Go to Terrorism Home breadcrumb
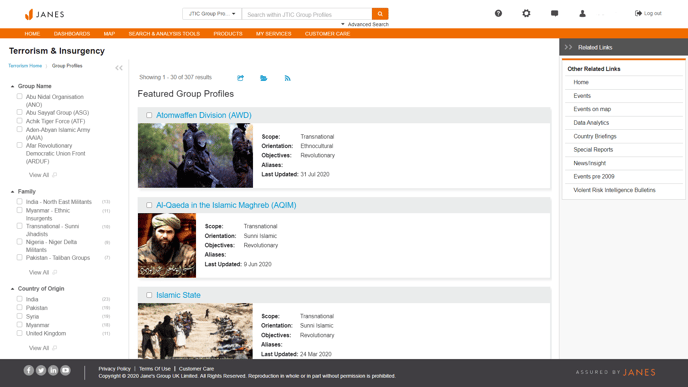The height and width of the screenshot is (387, 688). coord(25,66)
